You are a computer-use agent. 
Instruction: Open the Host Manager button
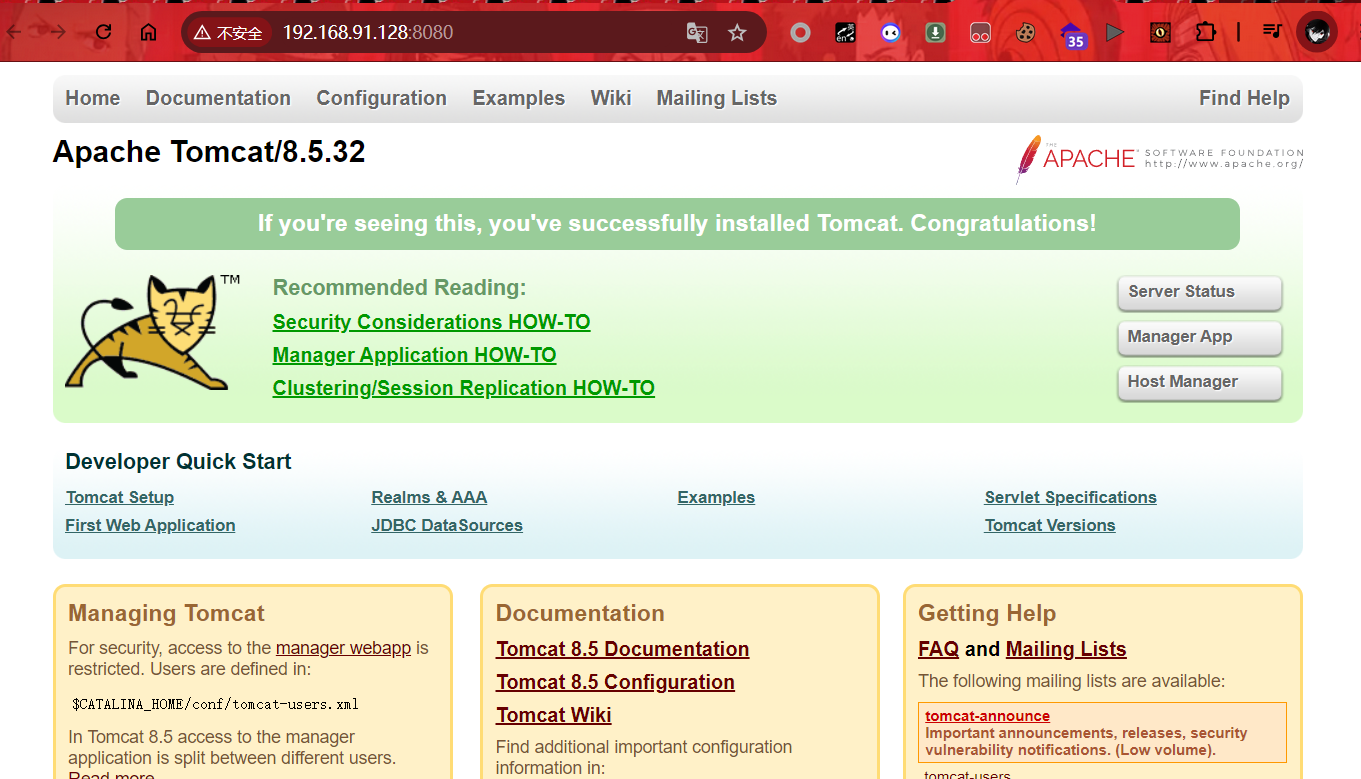[1200, 382]
